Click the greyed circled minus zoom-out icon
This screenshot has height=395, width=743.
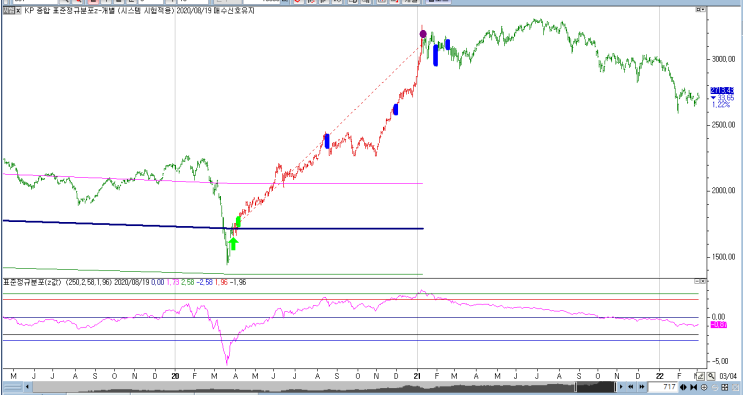click(715, 387)
